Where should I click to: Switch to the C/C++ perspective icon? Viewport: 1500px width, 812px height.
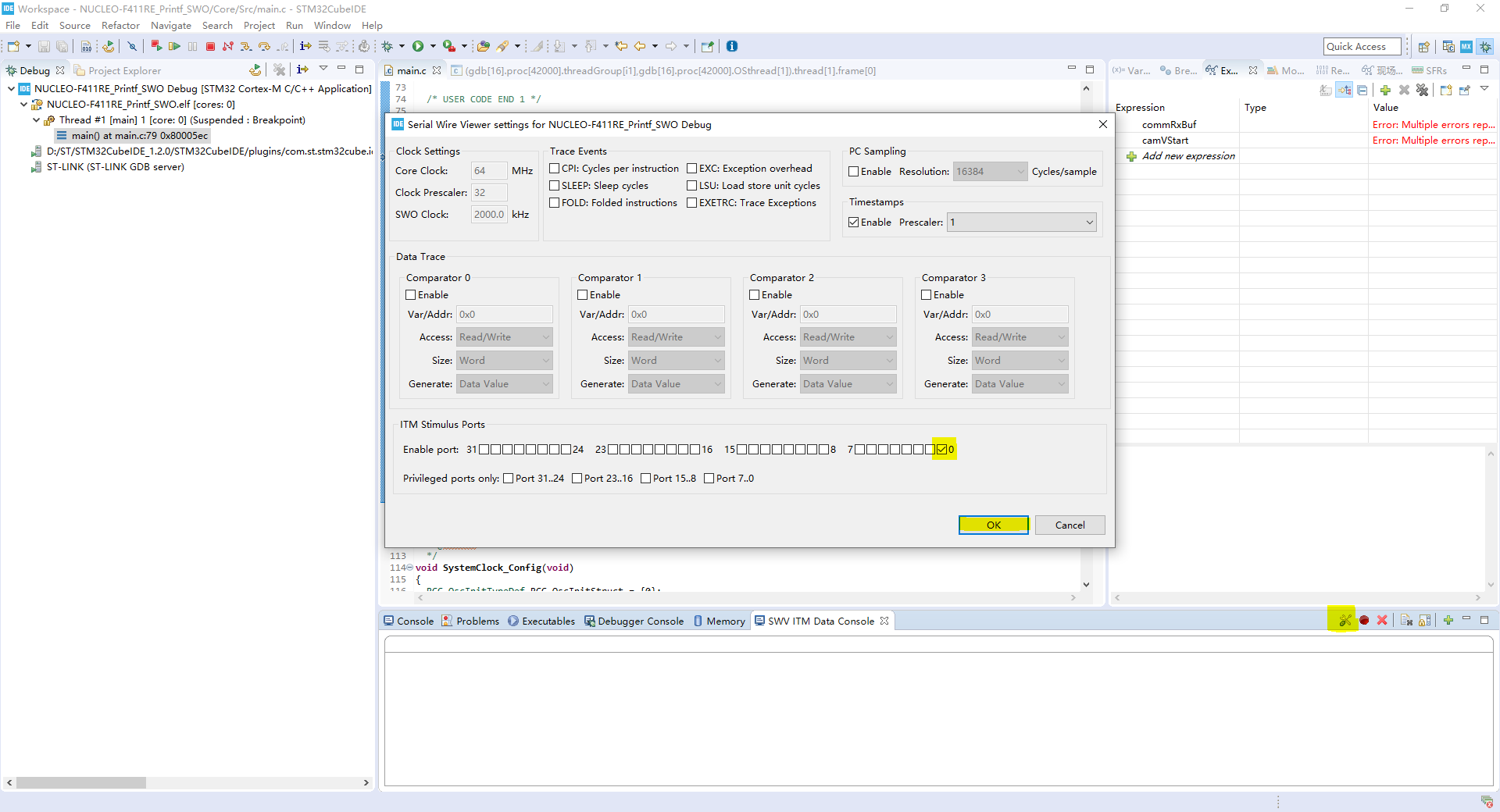[x=1448, y=47]
